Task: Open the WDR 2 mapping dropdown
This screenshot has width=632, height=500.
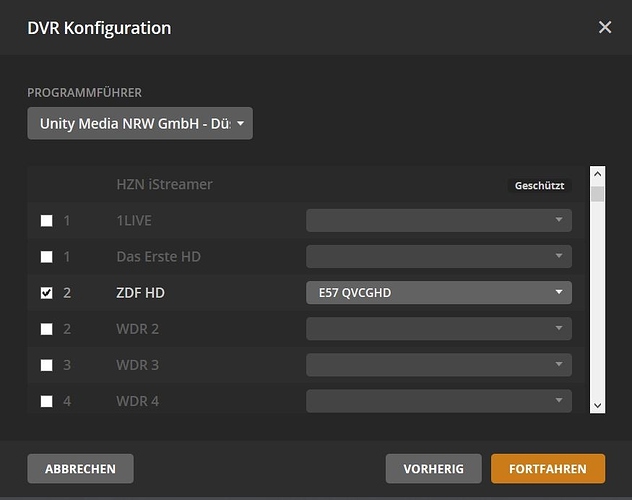Action: coord(439,329)
